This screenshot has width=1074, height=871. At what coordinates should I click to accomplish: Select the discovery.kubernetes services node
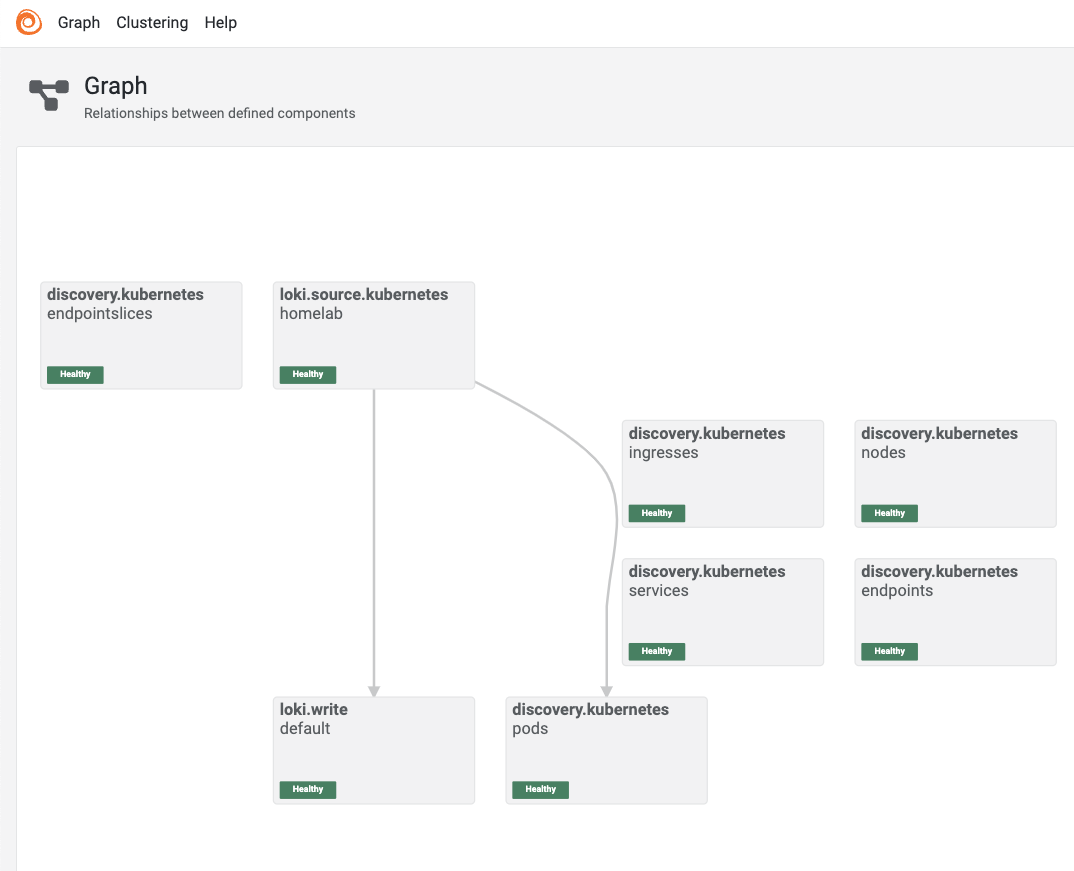722,611
